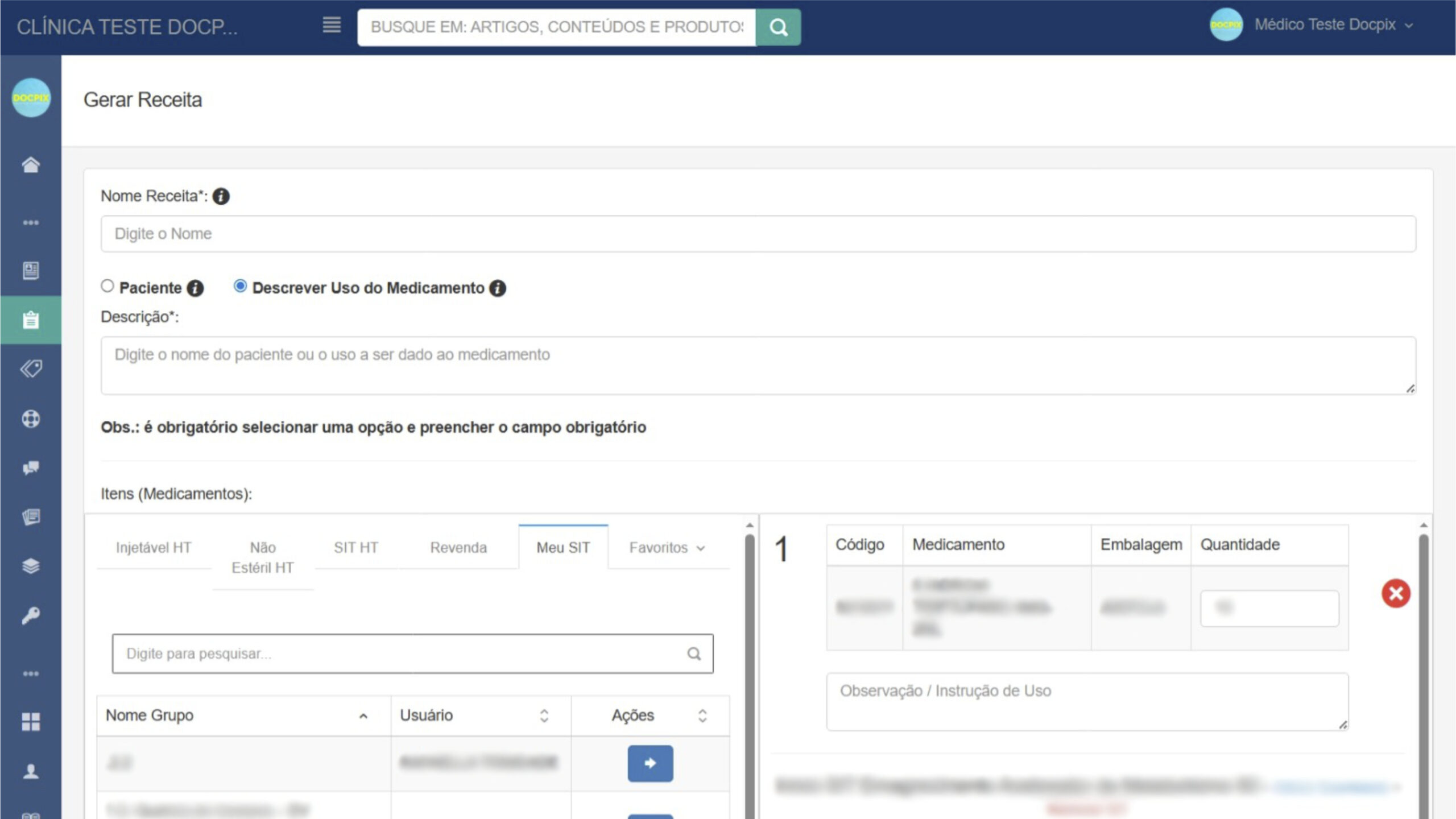Click the Digite para pesquisar search field
This screenshot has width=1456, height=819.
pos(398,654)
